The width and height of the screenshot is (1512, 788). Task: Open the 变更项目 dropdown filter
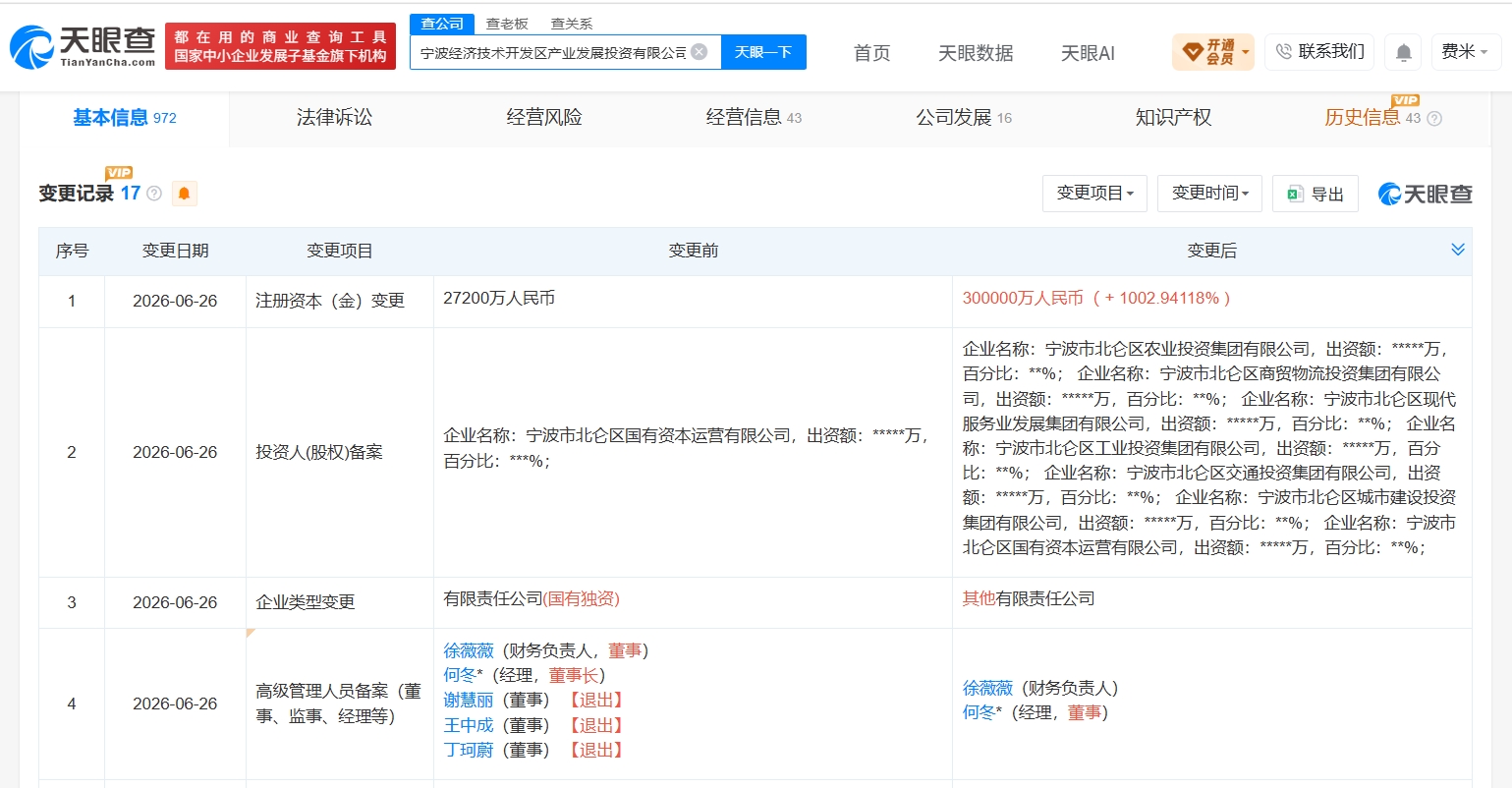(1094, 194)
